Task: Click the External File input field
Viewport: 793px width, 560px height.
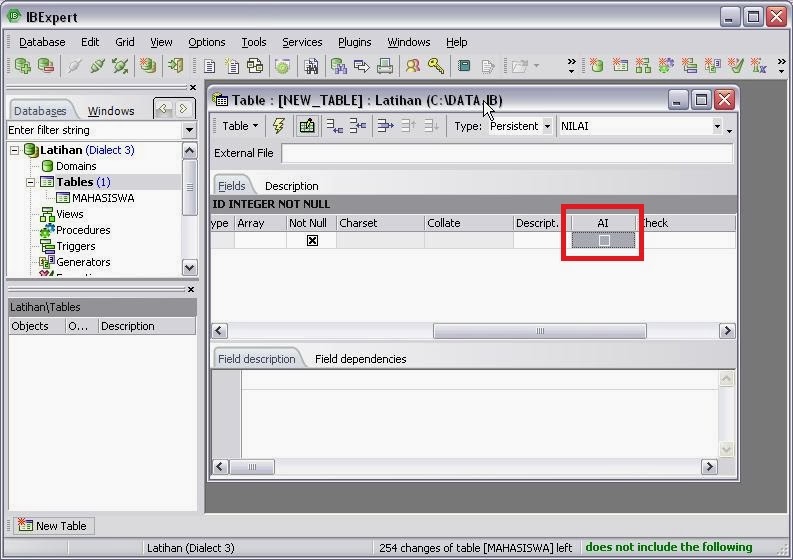Action: pyautogui.click(x=507, y=153)
